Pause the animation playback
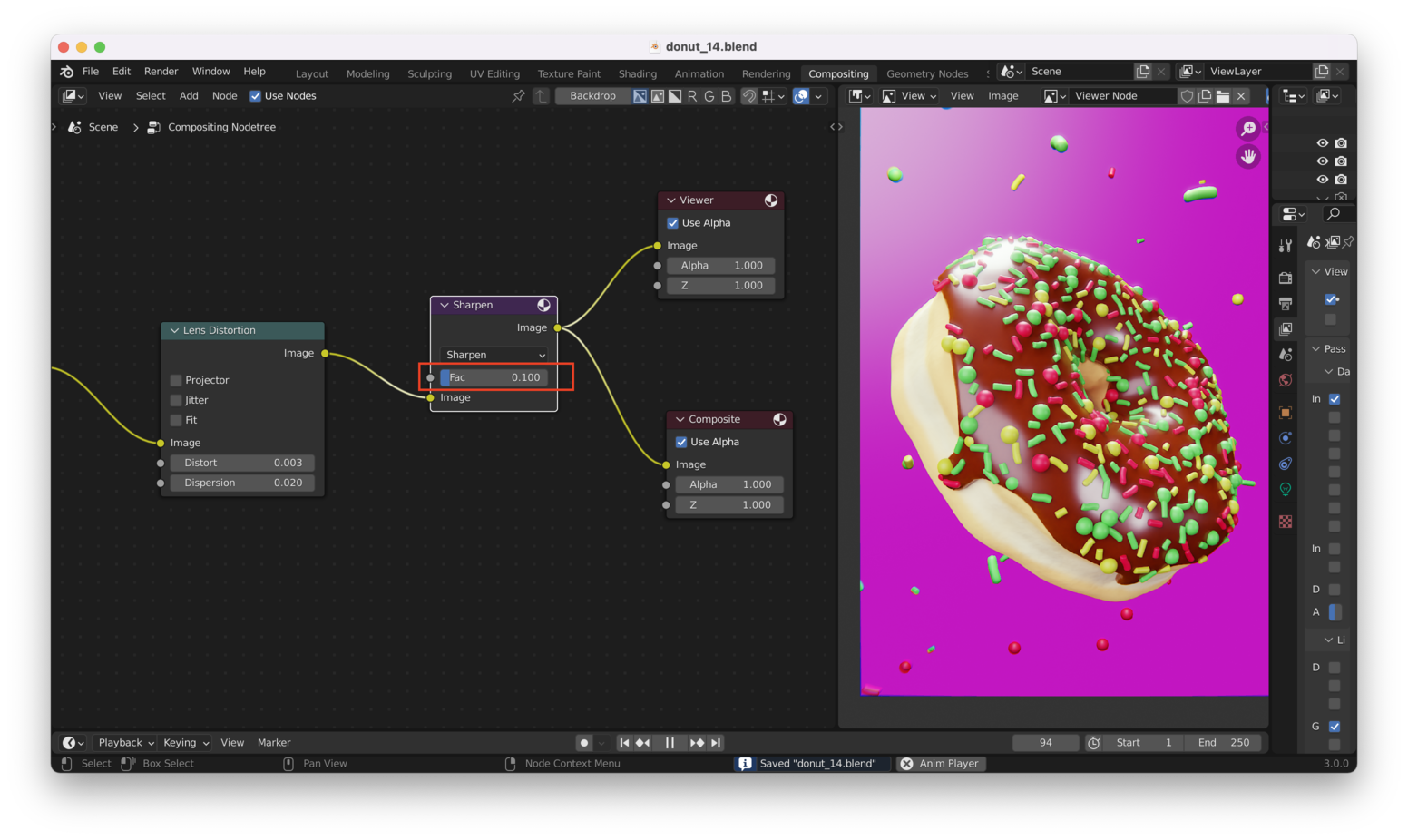 point(670,743)
